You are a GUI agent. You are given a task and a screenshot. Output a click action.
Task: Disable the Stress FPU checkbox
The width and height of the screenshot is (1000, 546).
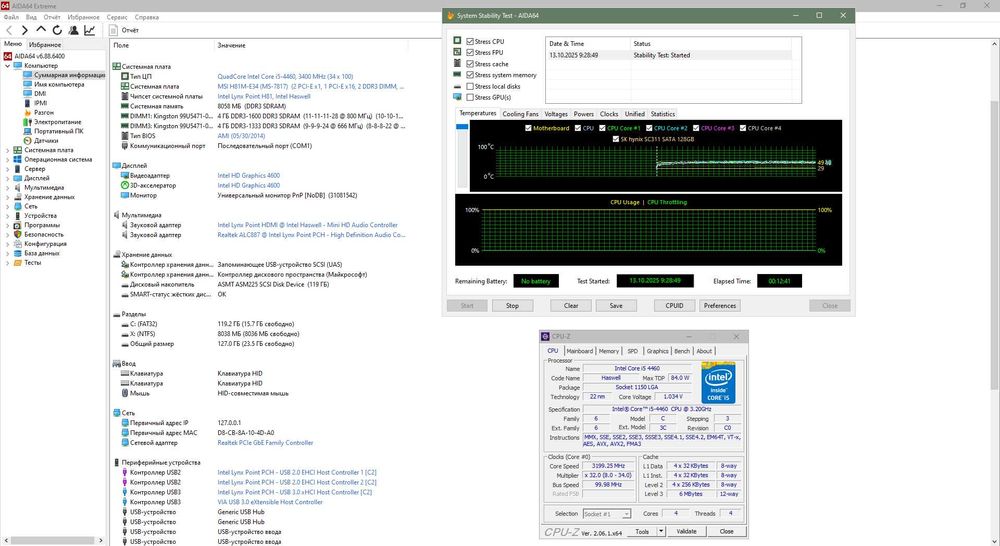(470, 52)
